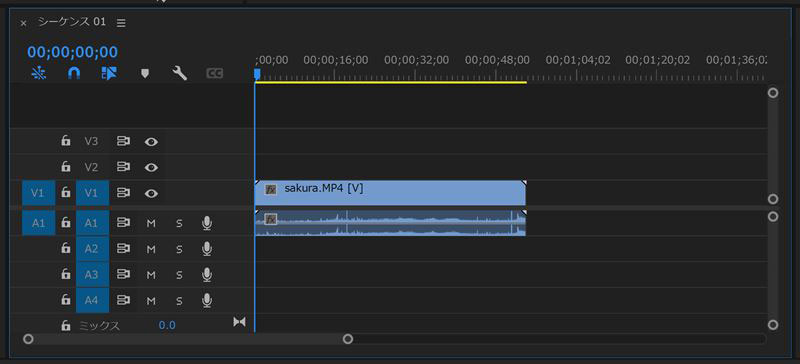Hide the V1 track output eye

(151, 193)
